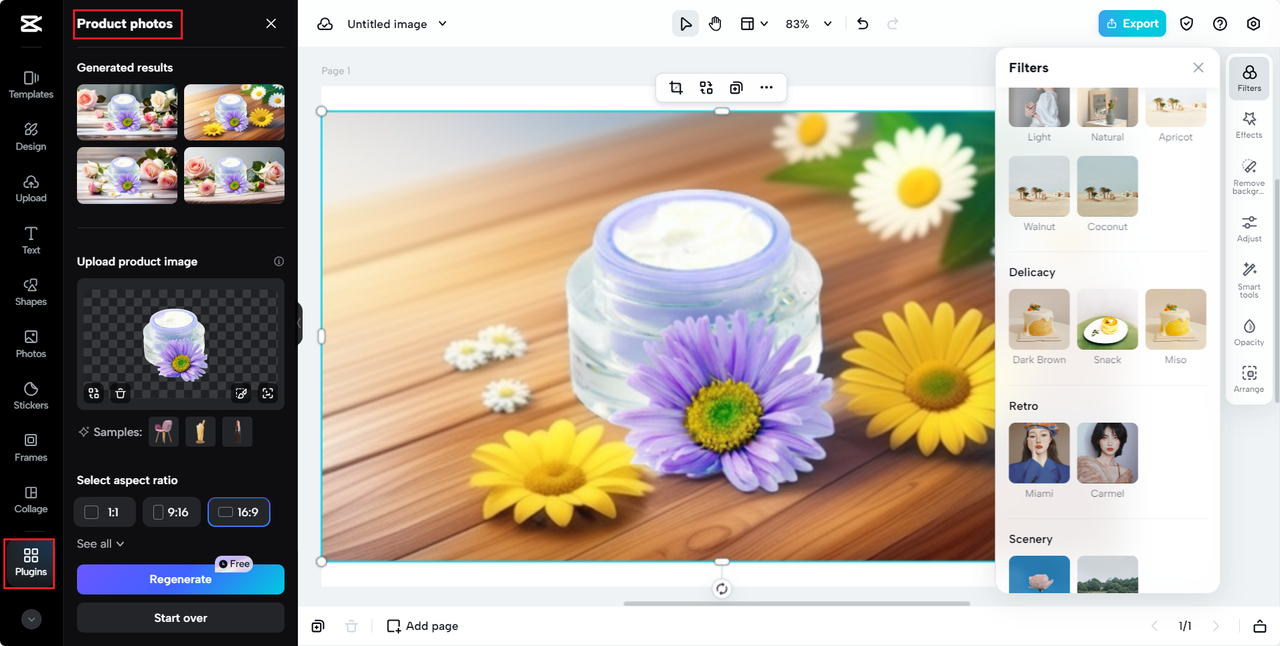Open the Plugins sidebar panel

pos(31,562)
